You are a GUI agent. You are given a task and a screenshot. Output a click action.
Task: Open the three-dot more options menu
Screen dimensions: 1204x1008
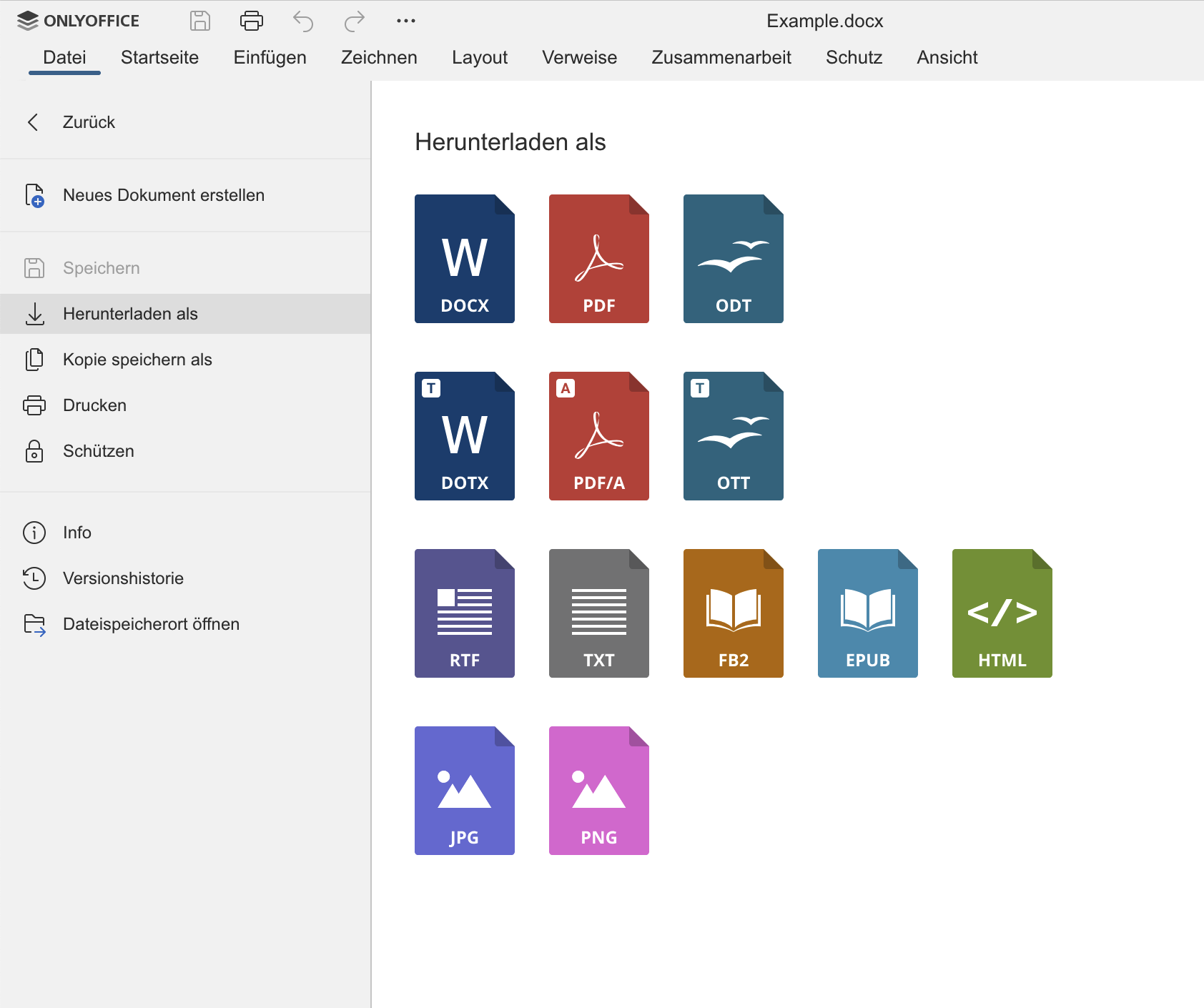pos(405,21)
